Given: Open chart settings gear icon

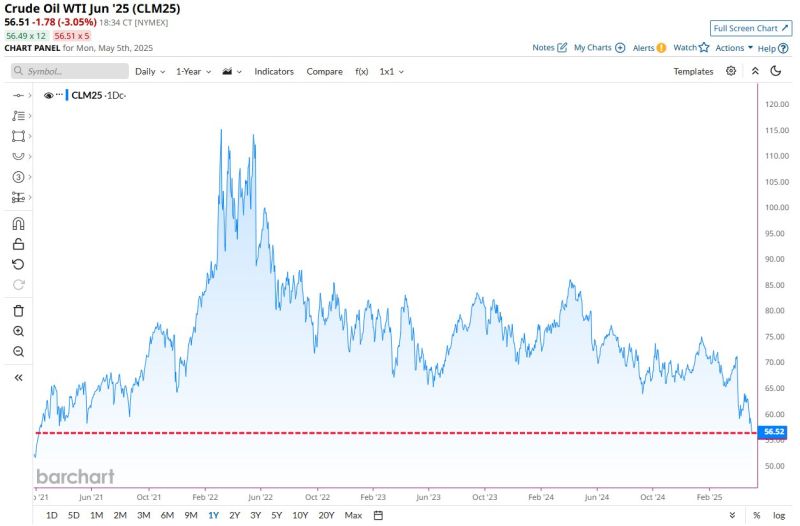Looking at the screenshot, I should pyautogui.click(x=731, y=71).
